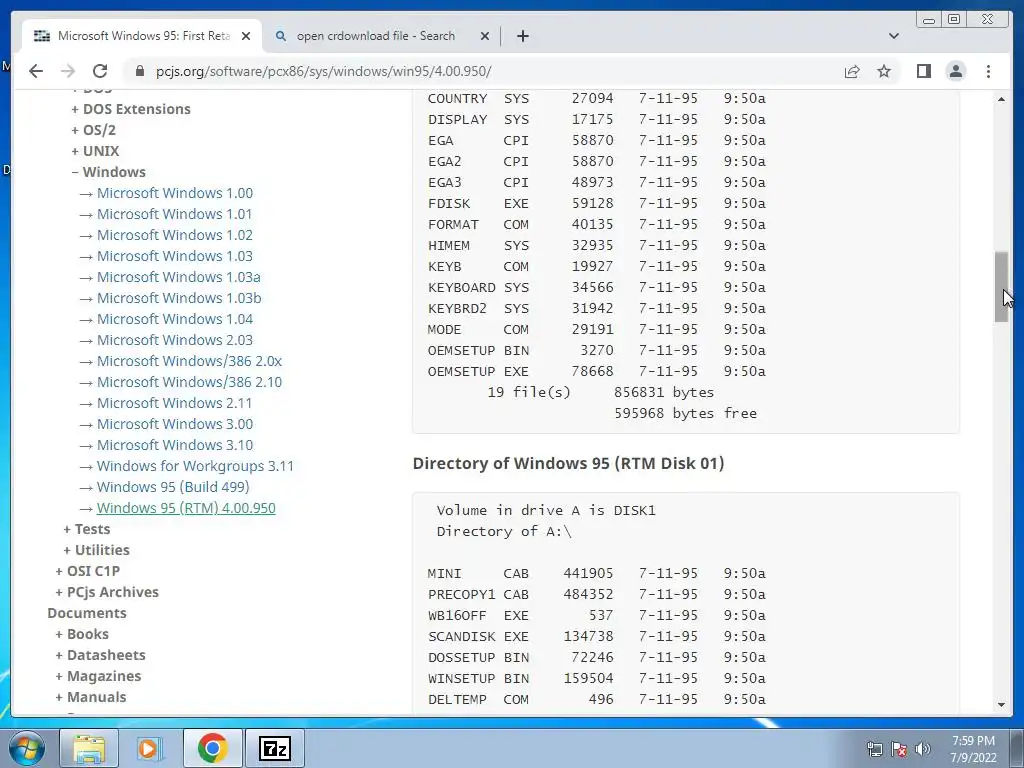Screen dimensions: 1024x768
Task: Expand the Tests section
Action: [87, 529]
